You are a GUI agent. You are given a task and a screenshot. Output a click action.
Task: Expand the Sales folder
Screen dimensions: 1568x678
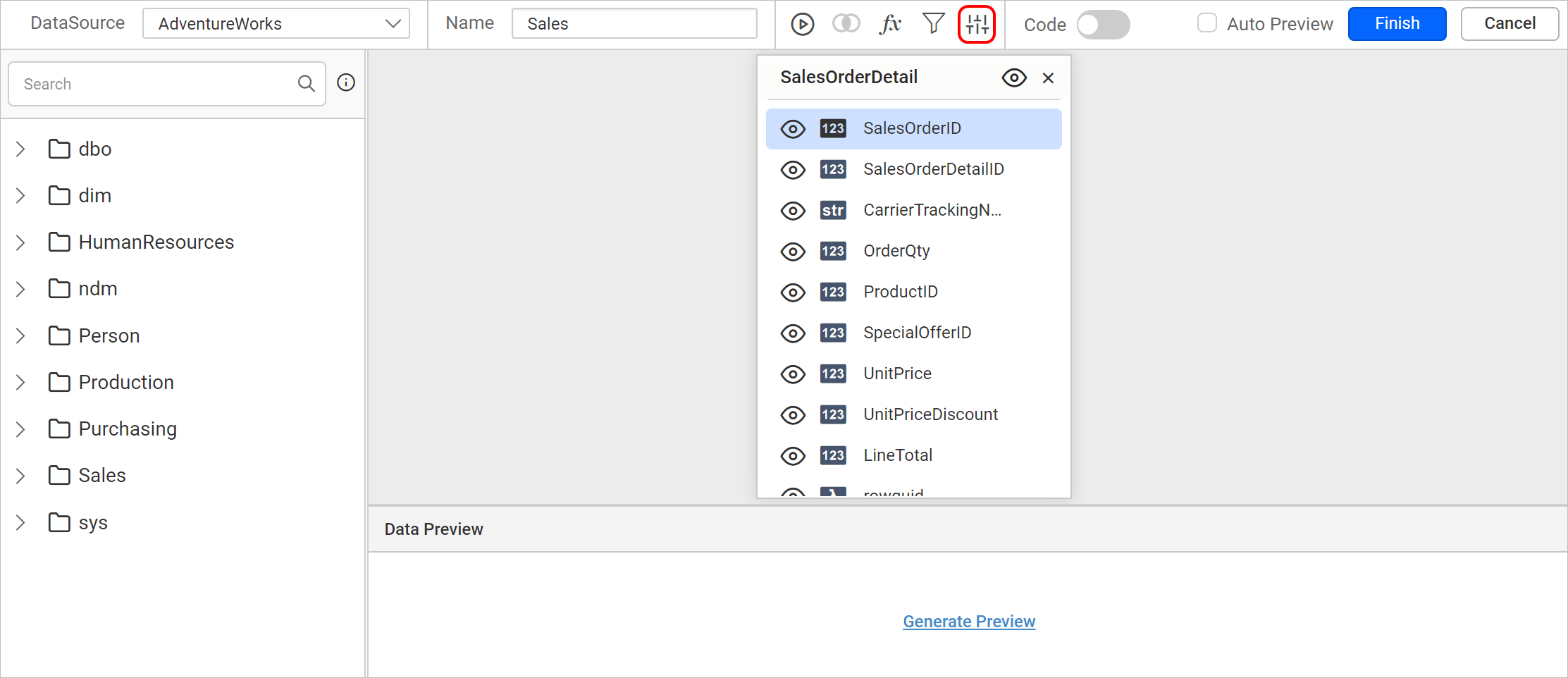[20, 476]
